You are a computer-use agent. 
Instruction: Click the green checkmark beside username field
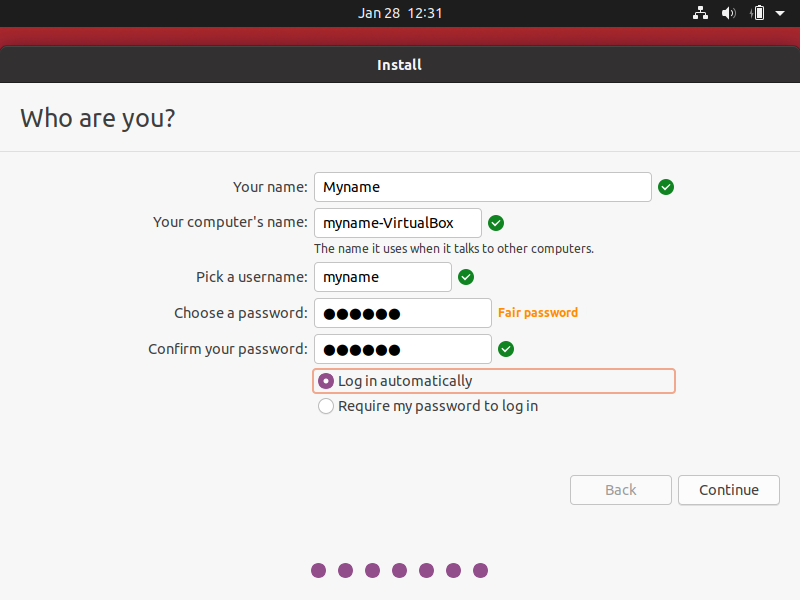click(x=466, y=277)
